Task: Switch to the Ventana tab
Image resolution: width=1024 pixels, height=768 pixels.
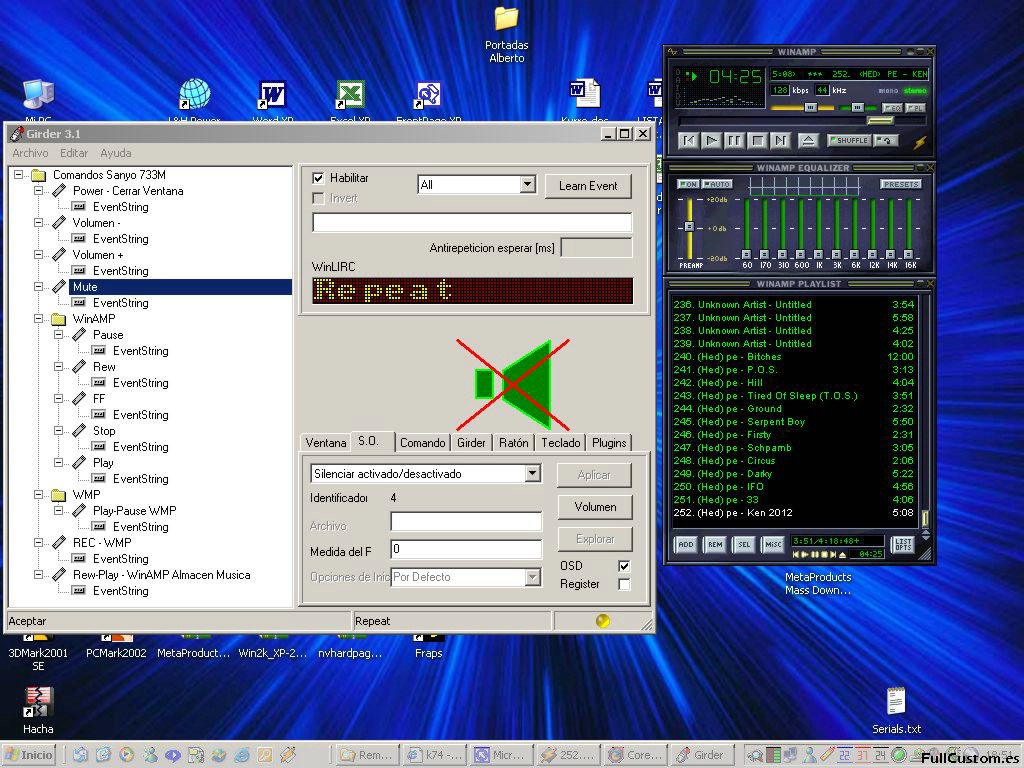Action: tap(326, 443)
